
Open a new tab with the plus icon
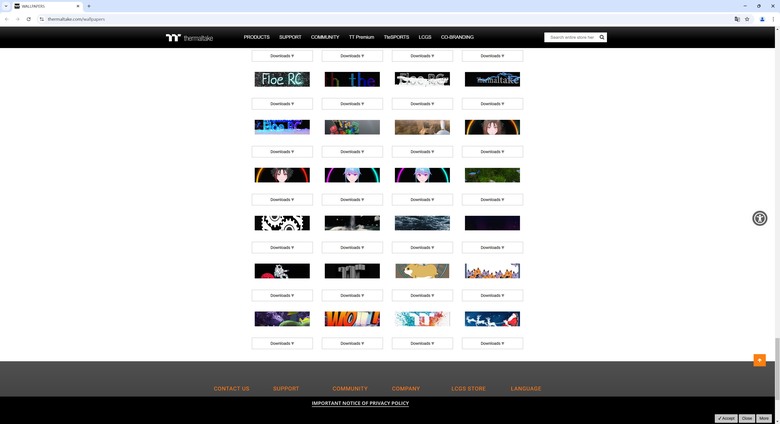coord(89,6)
